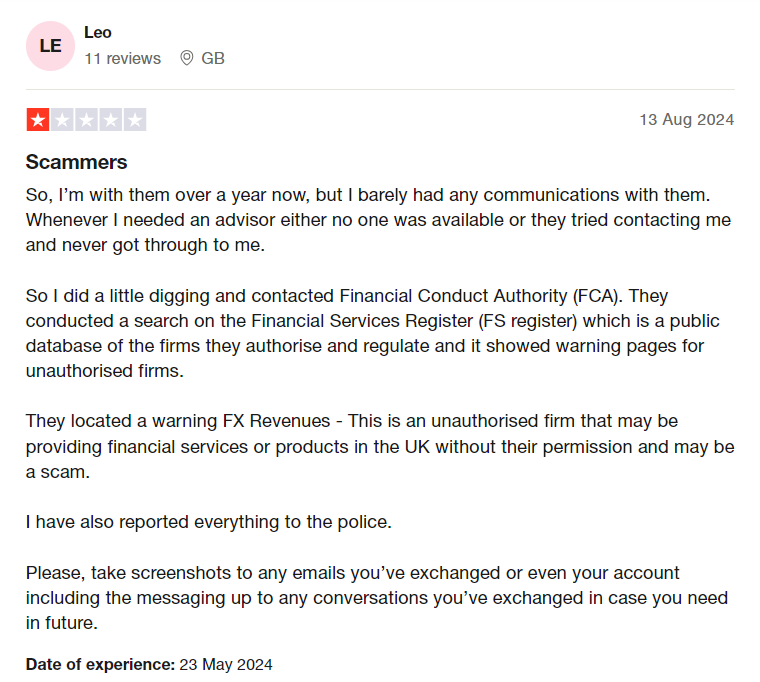Click the location pin icon
The image size is (760, 682).
pos(187,58)
